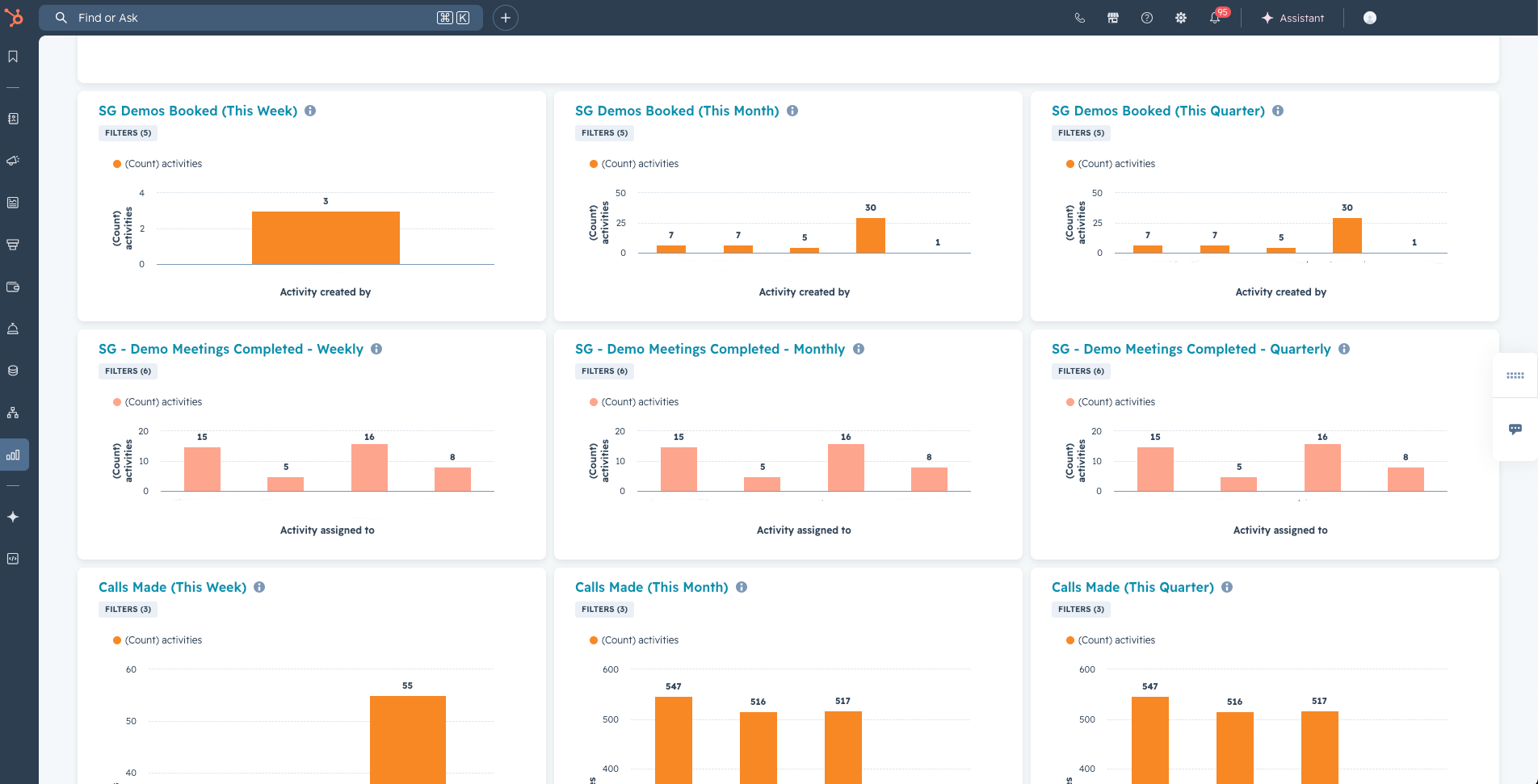This screenshot has width=1538, height=784.
Task: Expand FILTERS (5) on SG Demos Booked This Week
Action: pyautogui.click(x=128, y=133)
